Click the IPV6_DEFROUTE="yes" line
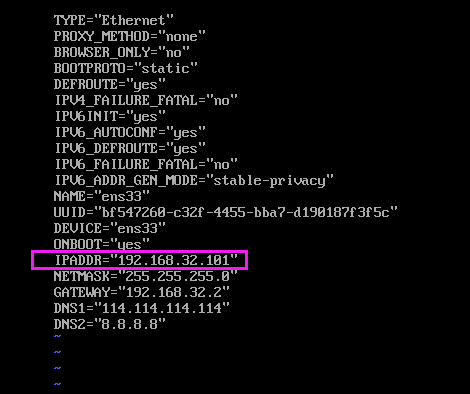470x394 pixels. pyautogui.click(x=130, y=148)
